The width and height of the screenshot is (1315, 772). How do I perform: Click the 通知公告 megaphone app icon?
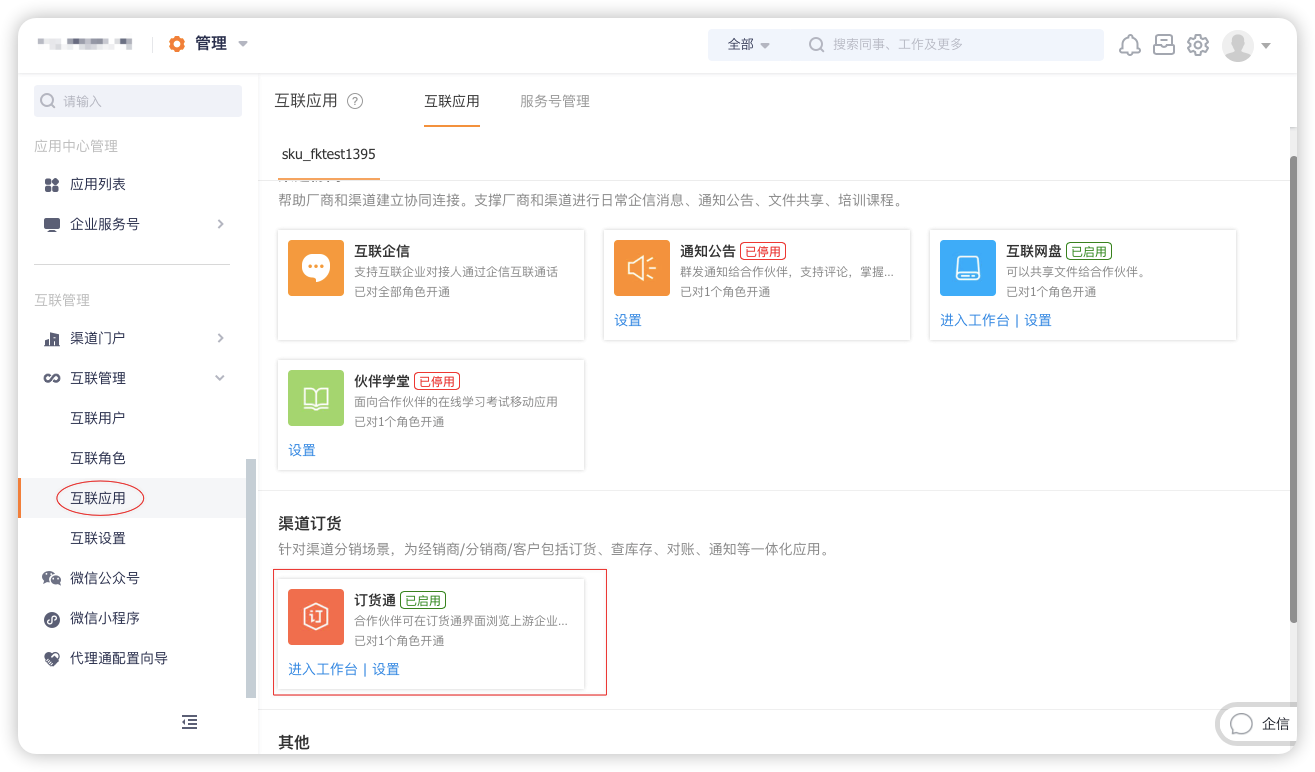[x=642, y=268]
